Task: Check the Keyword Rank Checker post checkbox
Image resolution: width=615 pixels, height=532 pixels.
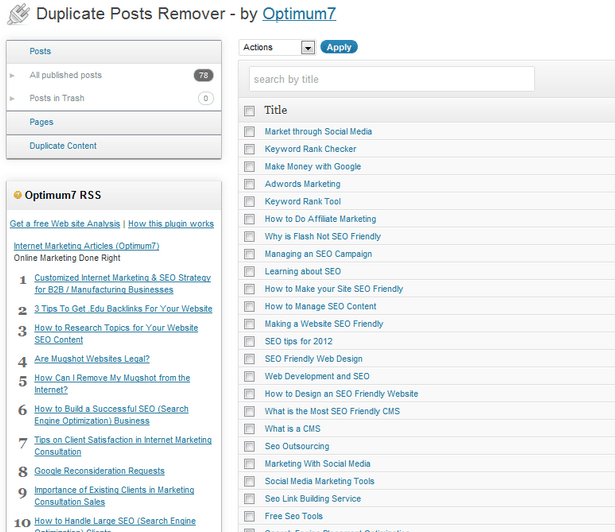Action: coord(249,149)
